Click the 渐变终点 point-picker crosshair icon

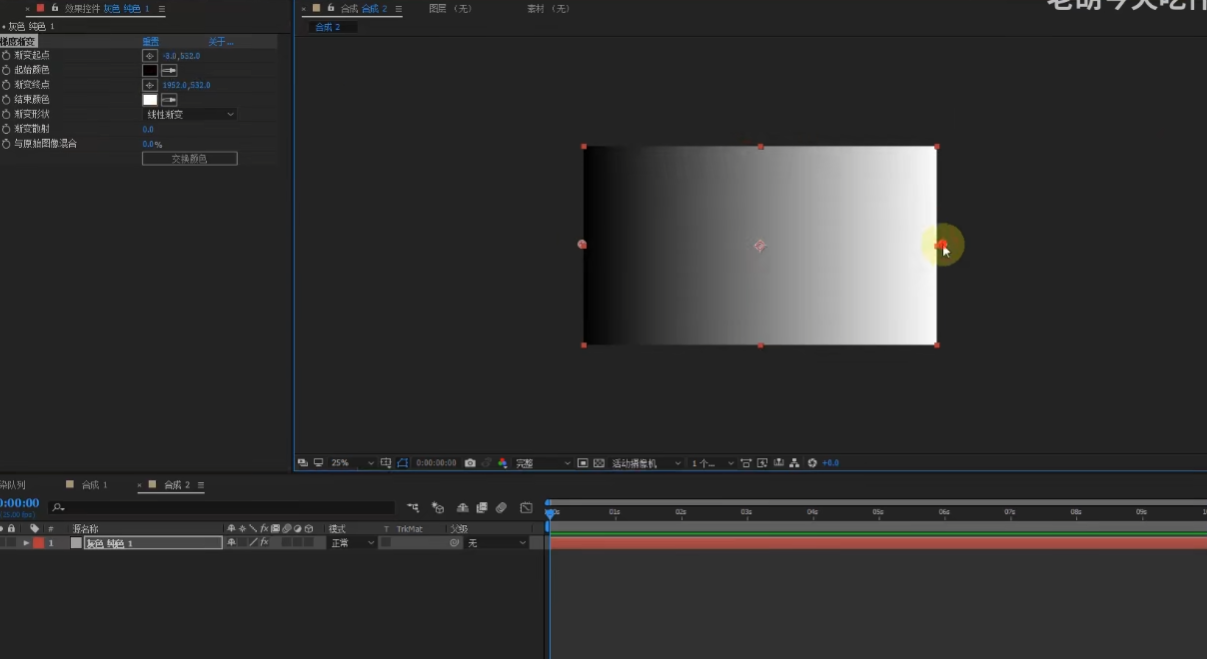[149, 85]
